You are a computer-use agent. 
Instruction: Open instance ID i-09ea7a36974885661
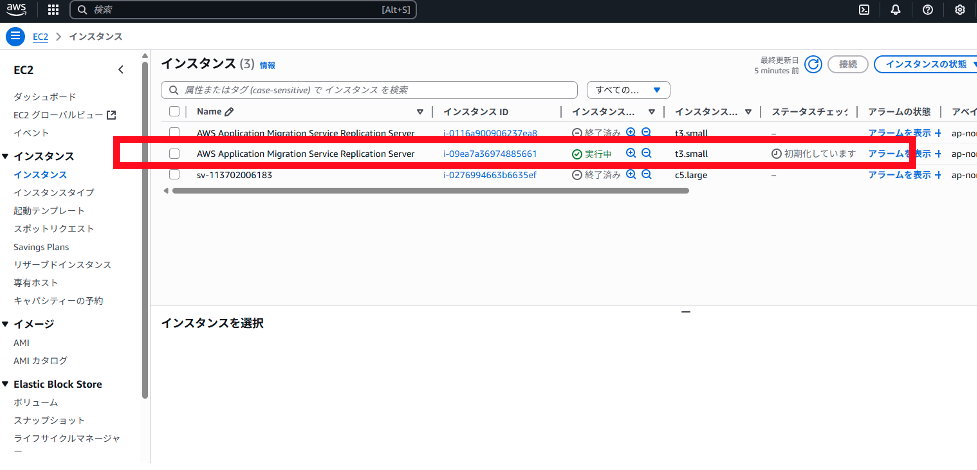pyautogui.click(x=490, y=154)
